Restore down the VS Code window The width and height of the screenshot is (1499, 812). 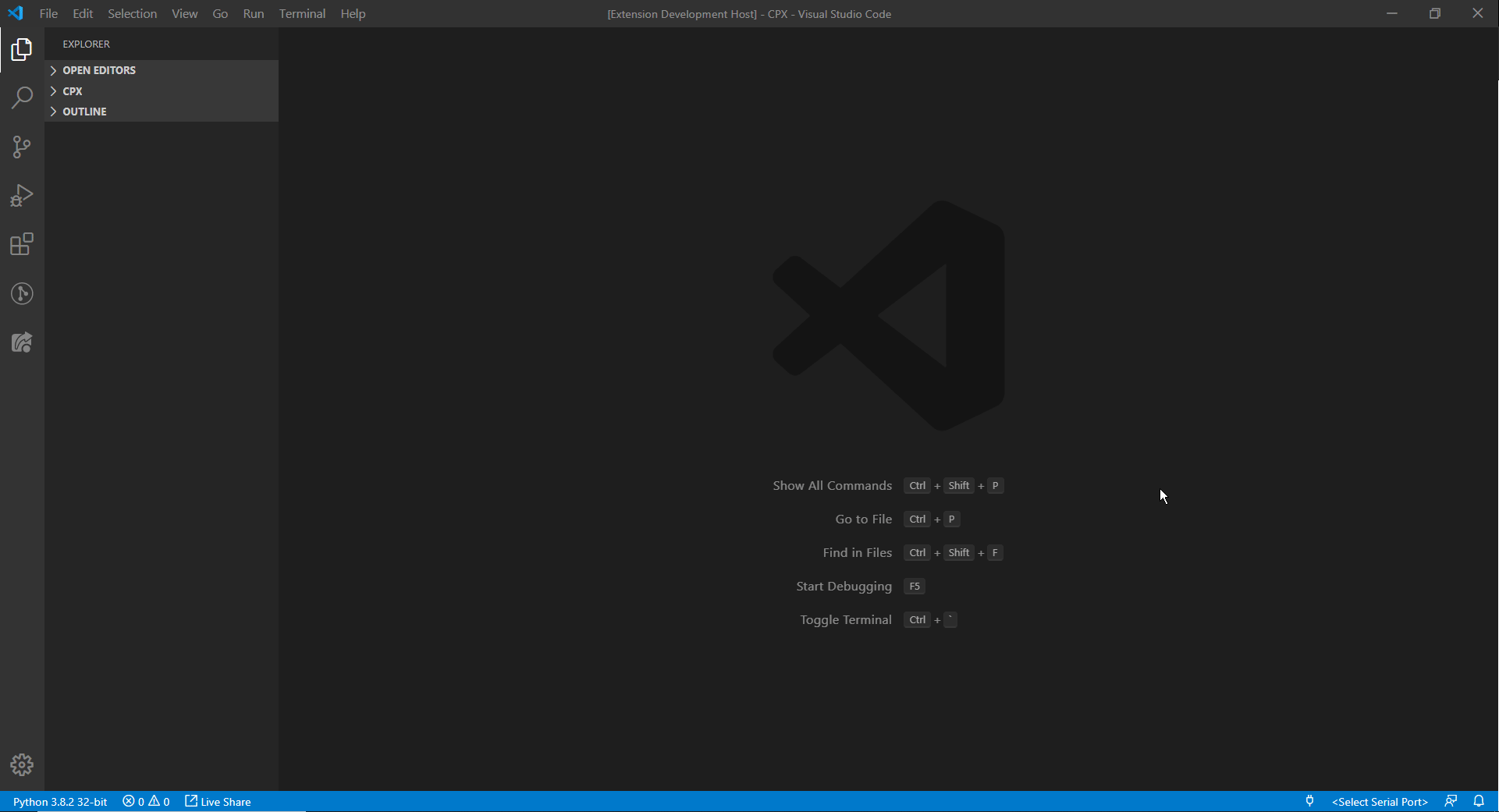(x=1434, y=13)
